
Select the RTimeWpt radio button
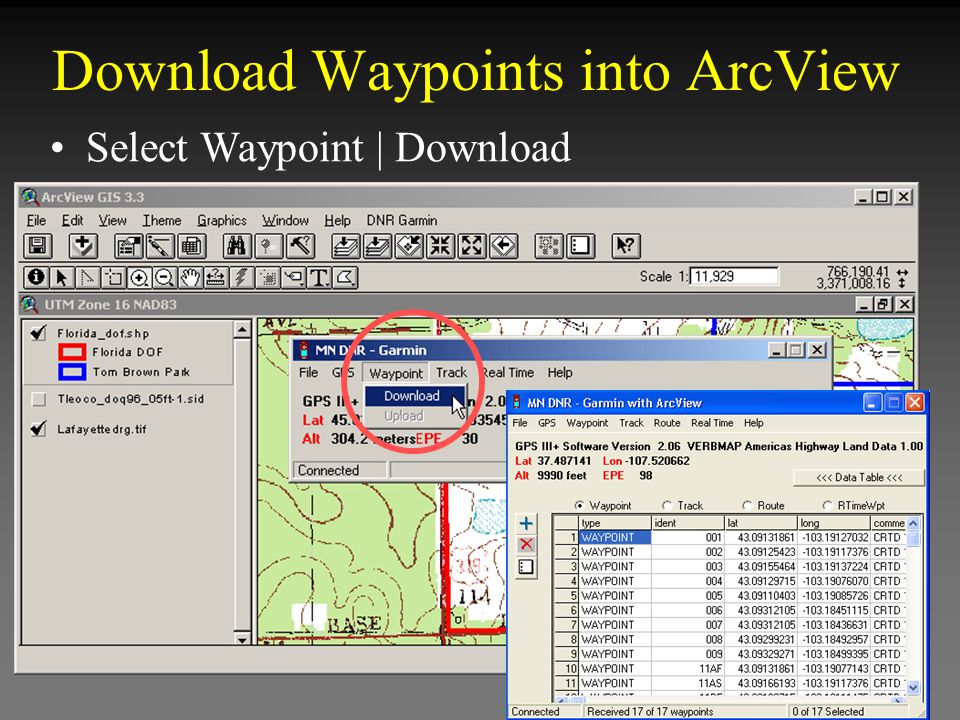827,506
